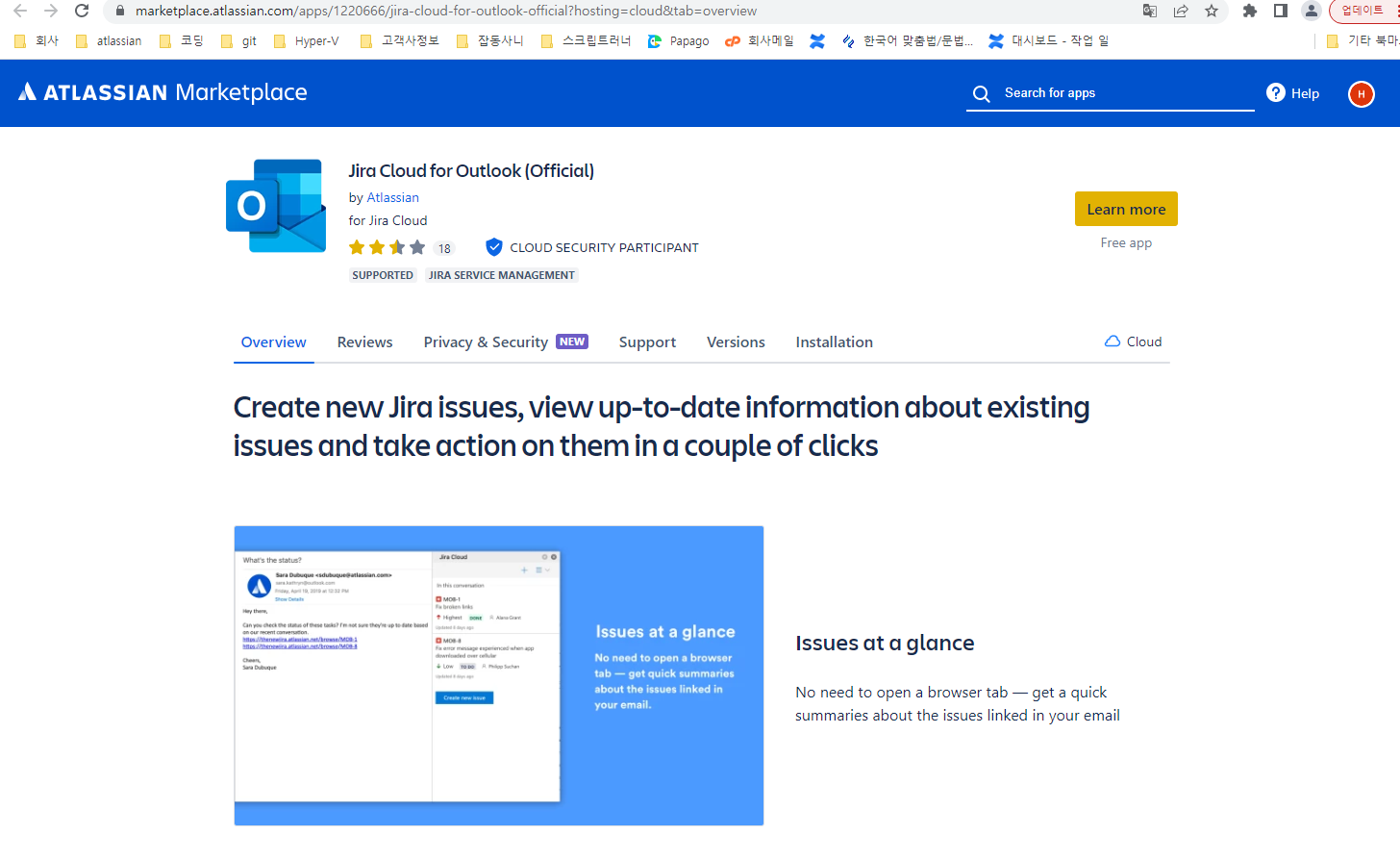Switch to the Versions tab
This screenshot has height=860, width=1400.
tap(736, 342)
